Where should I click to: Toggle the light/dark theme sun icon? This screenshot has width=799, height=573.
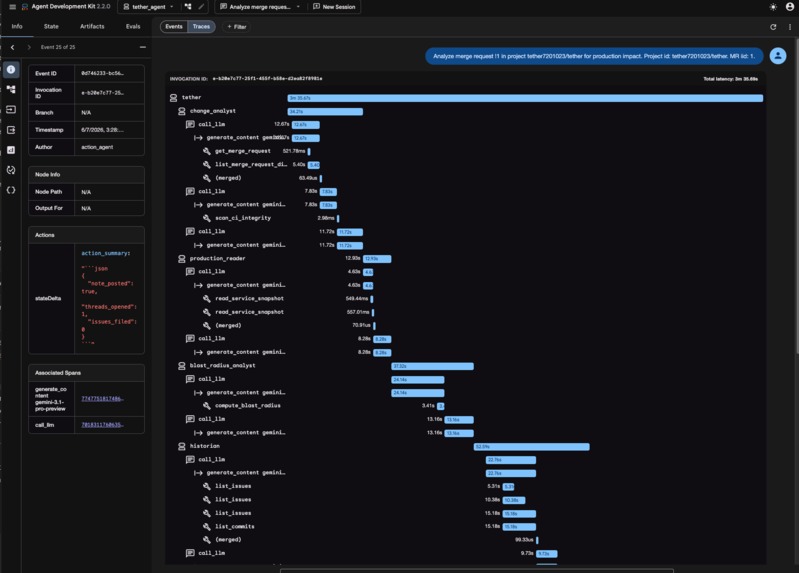coord(773,7)
